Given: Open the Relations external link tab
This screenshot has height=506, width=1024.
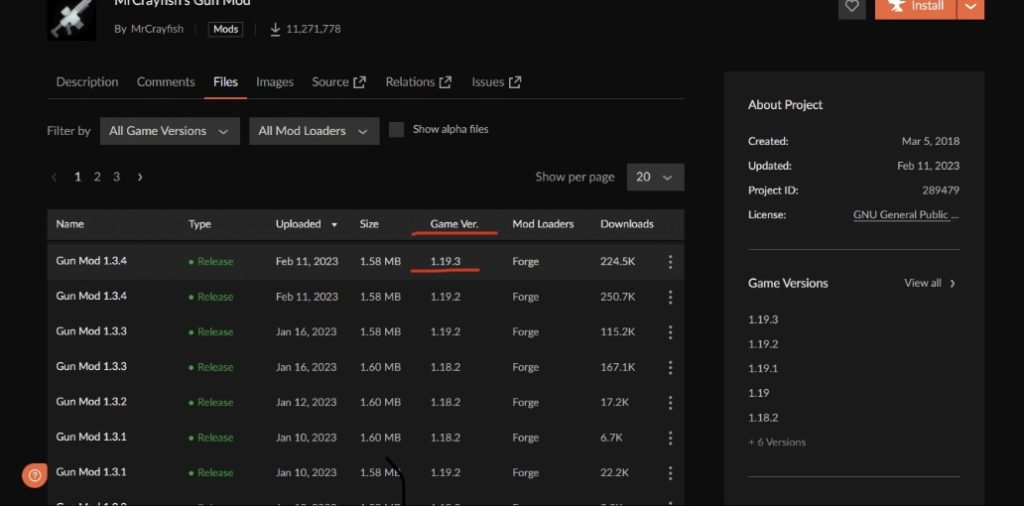Looking at the screenshot, I should point(418,82).
